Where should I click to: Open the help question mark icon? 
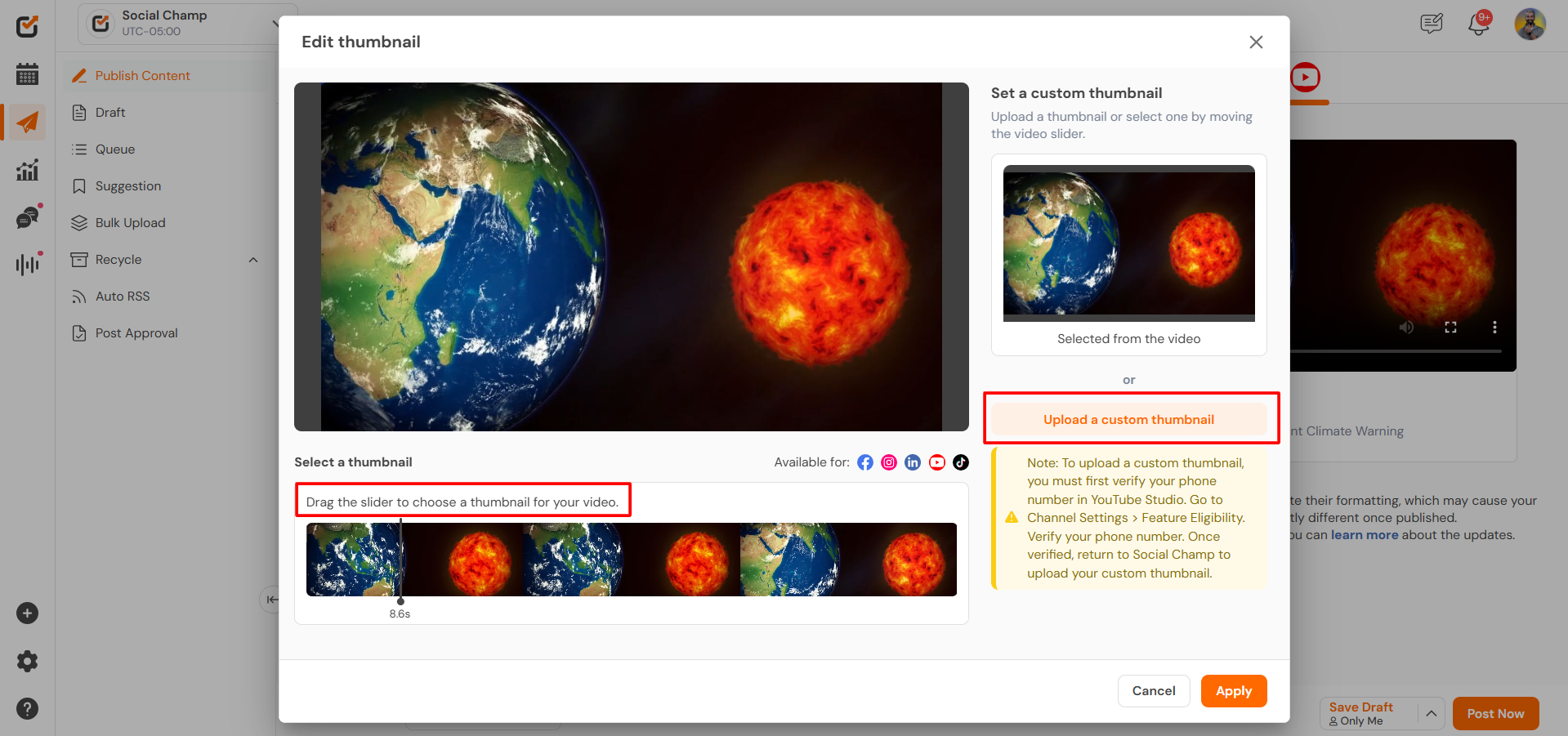pyautogui.click(x=27, y=708)
